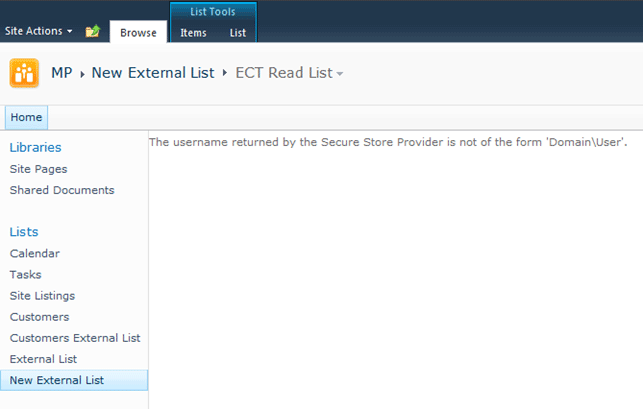
Task: Switch to the Browse ribbon tab
Action: point(138,33)
